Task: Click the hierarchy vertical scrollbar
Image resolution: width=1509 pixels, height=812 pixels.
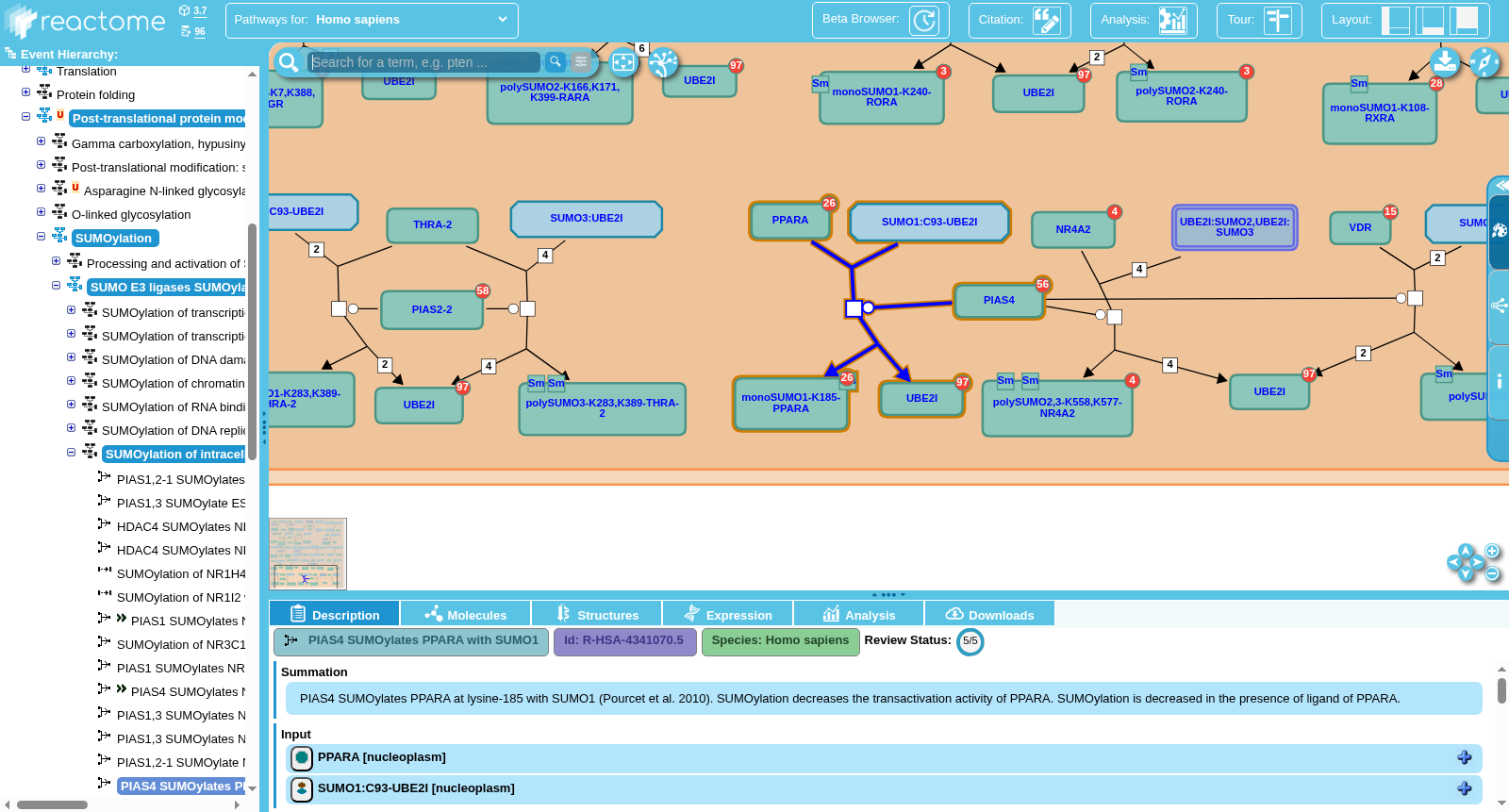Action: (252, 341)
